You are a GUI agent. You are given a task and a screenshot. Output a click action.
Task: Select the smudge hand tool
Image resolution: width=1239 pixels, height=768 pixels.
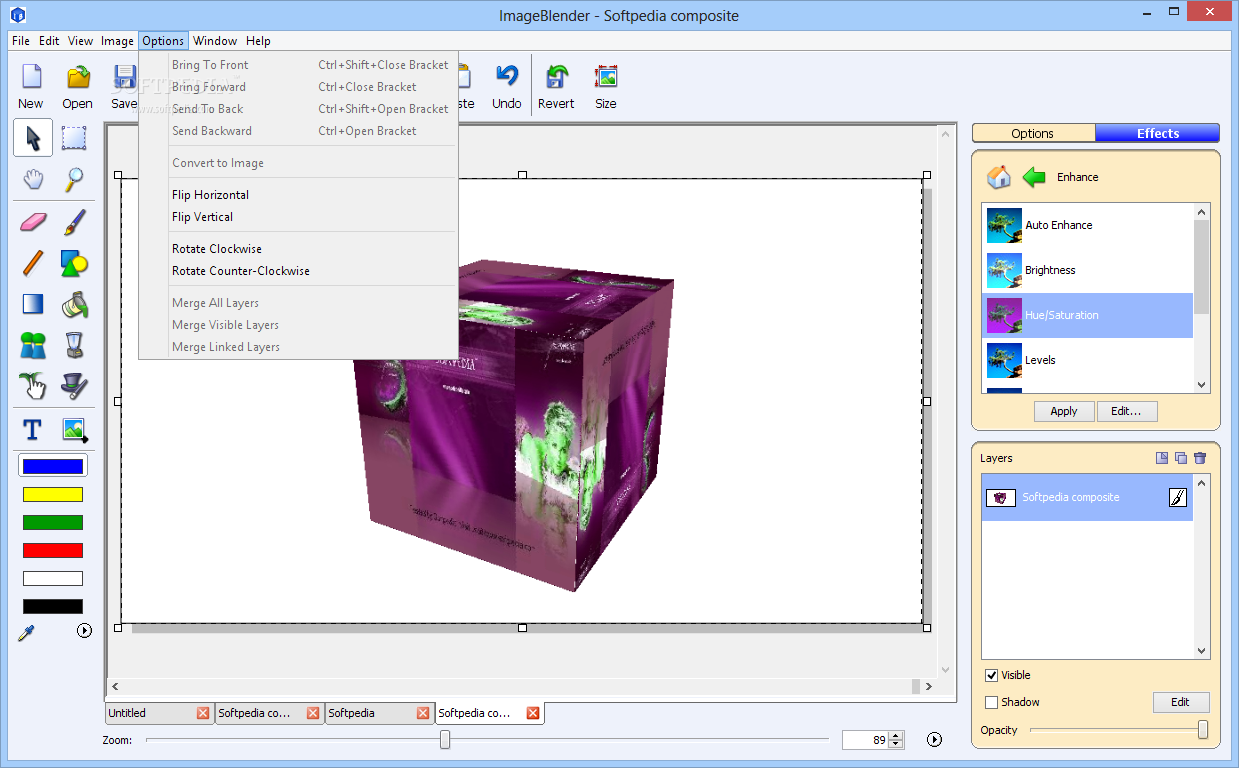(x=33, y=386)
